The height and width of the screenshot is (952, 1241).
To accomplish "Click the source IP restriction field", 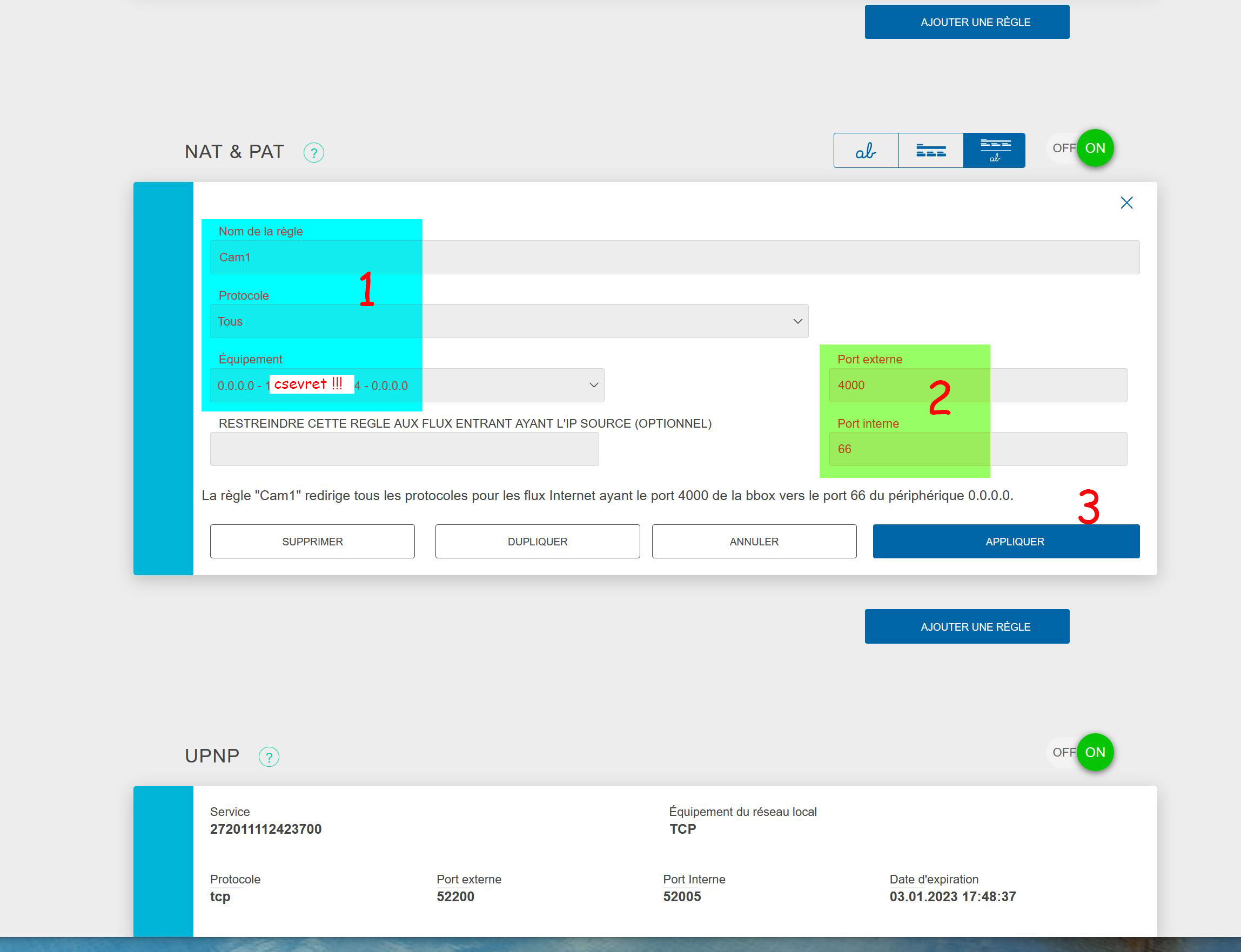I will coord(404,449).
